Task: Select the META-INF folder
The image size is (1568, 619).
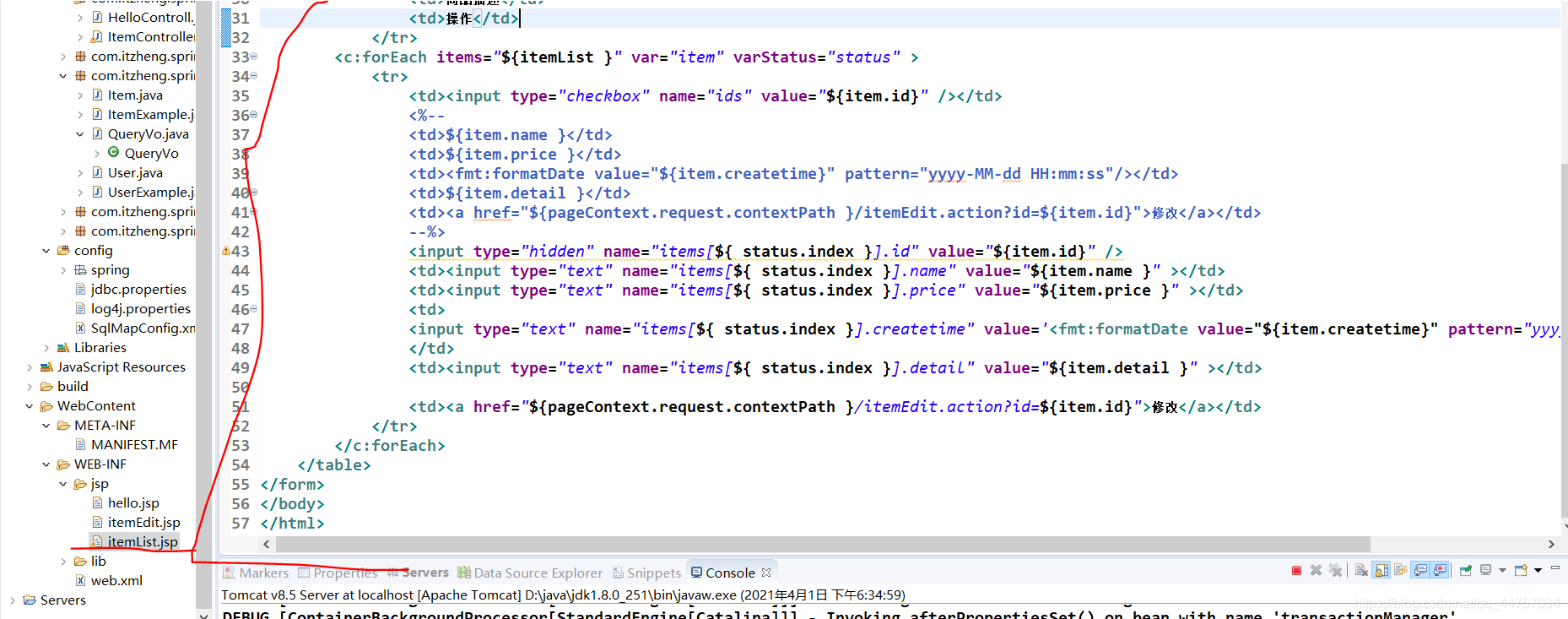Action: click(105, 425)
